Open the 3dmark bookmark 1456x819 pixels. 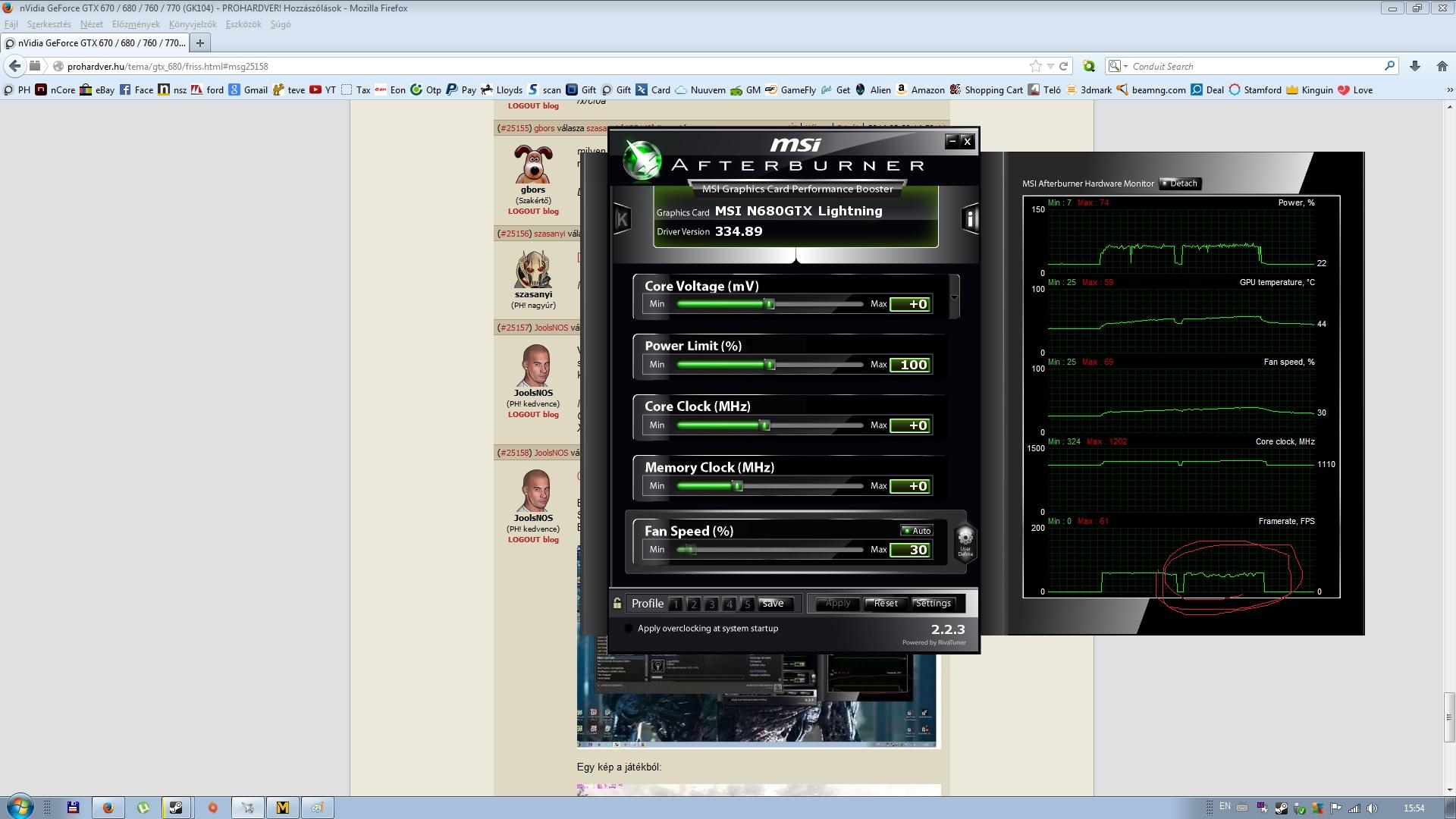pyautogui.click(x=1089, y=89)
